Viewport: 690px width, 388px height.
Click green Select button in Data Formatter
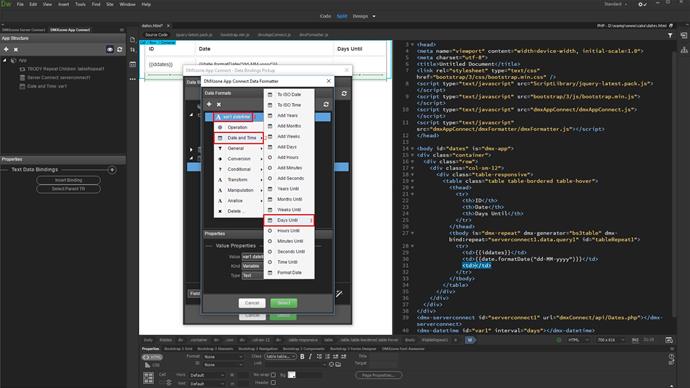(x=284, y=303)
